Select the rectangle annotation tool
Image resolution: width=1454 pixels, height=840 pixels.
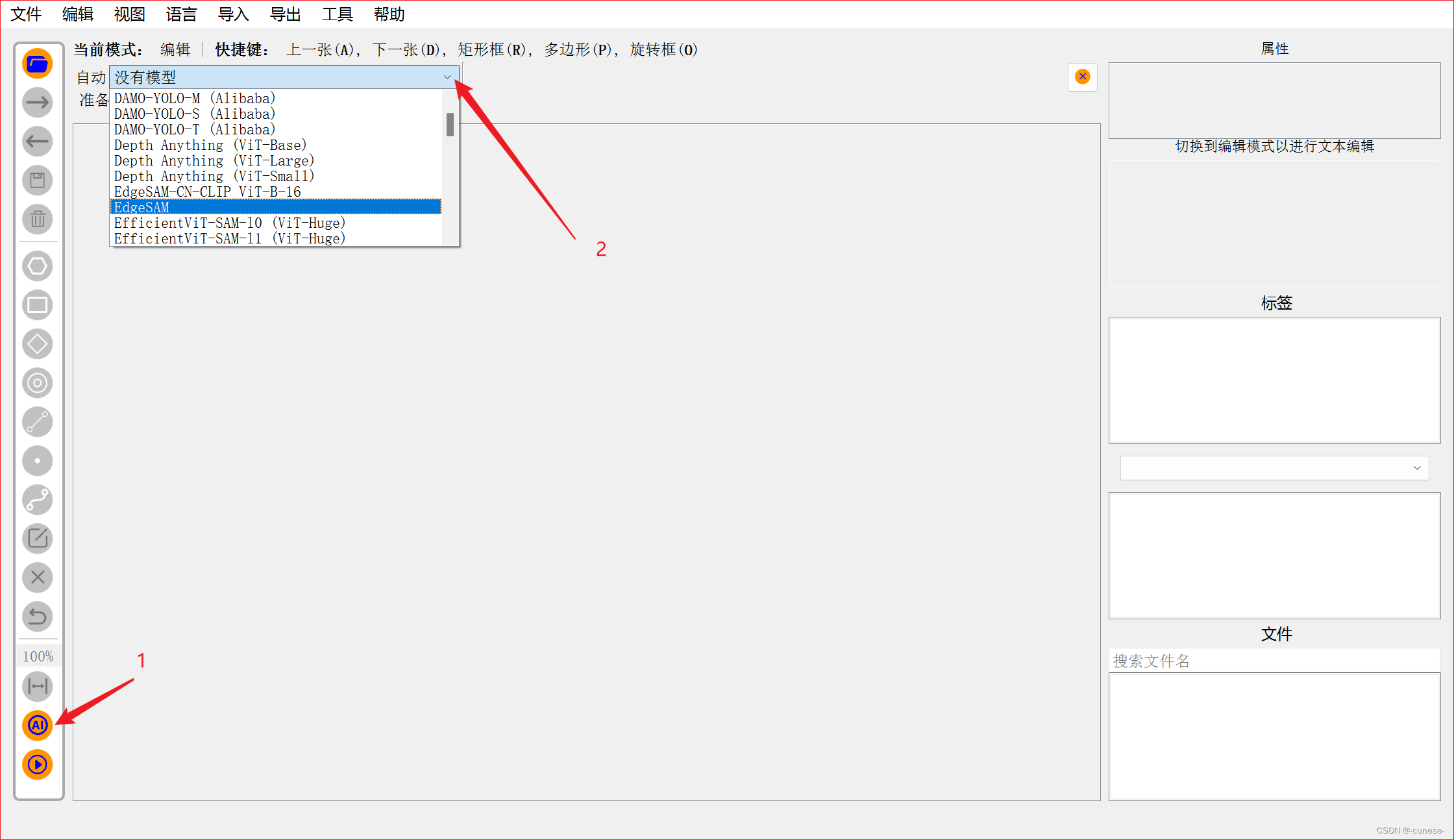[37, 305]
